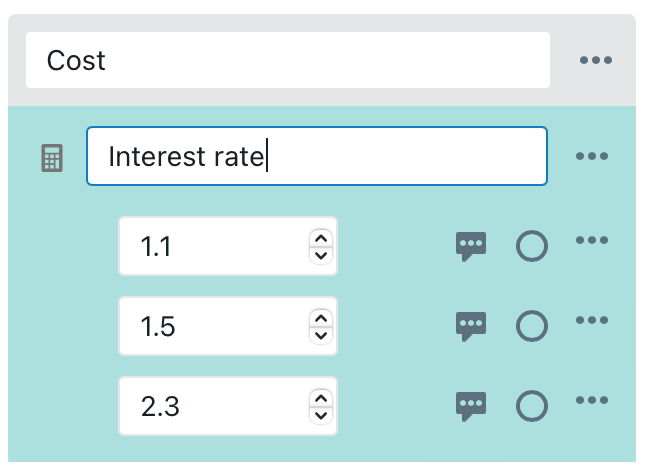Image resolution: width=658 pixels, height=476 pixels.
Task: Open more options for 1.5 row
Action: pyautogui.click(x=592, y=321)
